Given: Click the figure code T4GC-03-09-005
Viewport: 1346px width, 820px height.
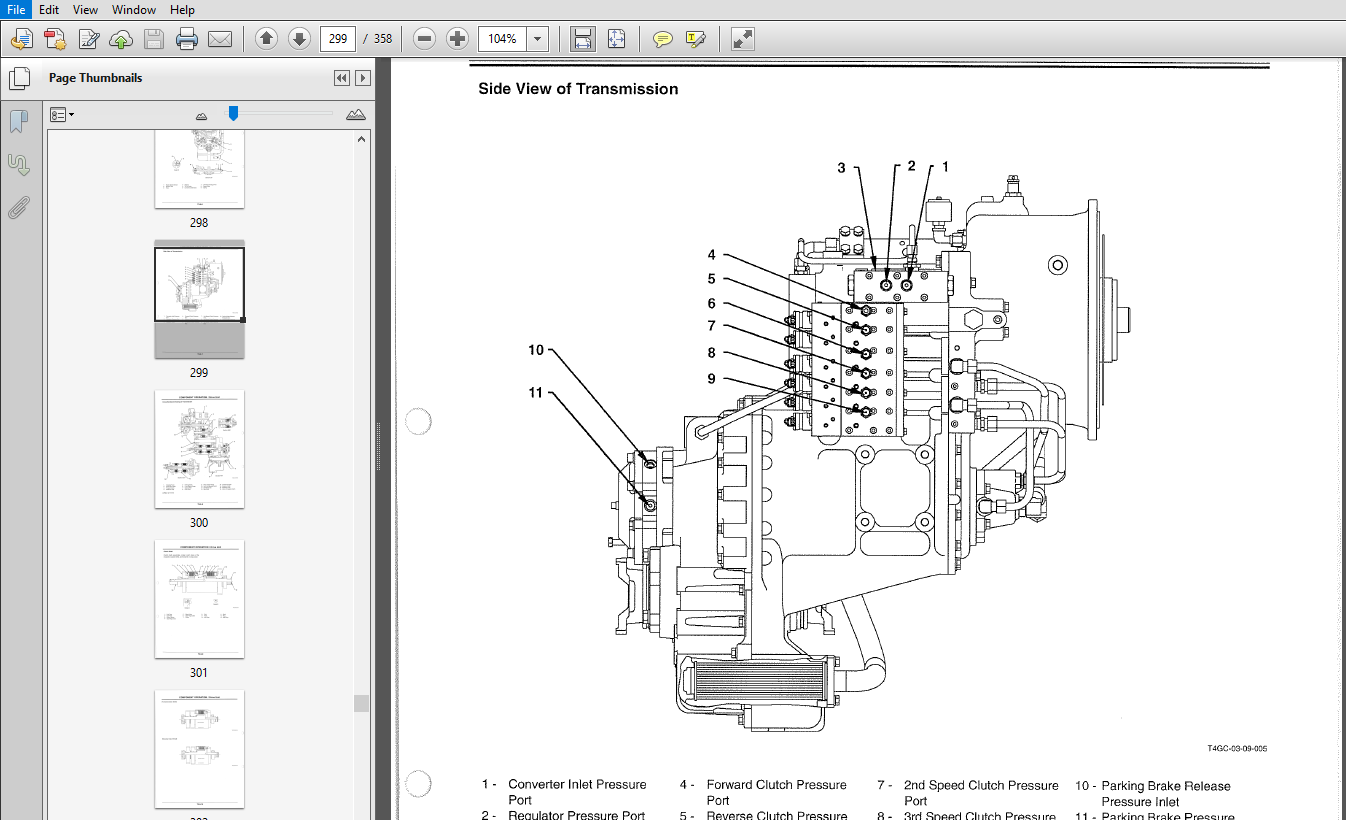Looking at the screenshot, I should coord(1237,748).
